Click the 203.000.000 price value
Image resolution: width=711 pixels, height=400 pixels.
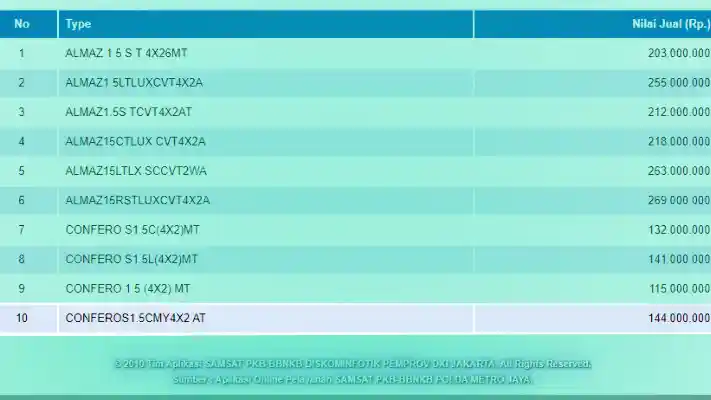(x=678, y=52)
